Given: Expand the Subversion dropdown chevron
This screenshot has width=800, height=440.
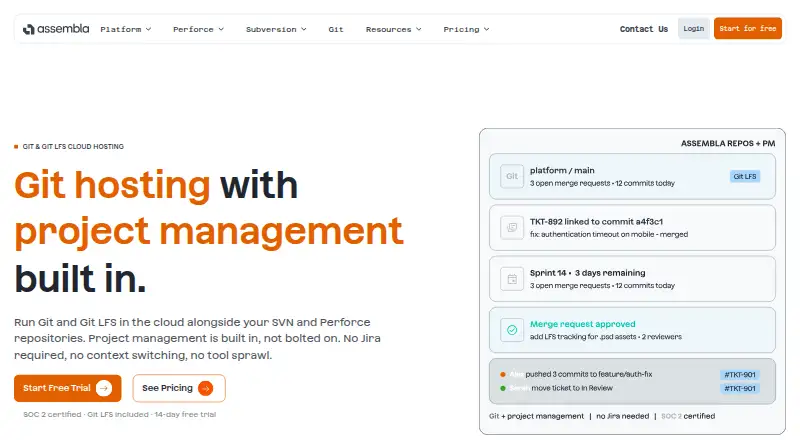Looking at the screenshot, I should tap(304, 29).
